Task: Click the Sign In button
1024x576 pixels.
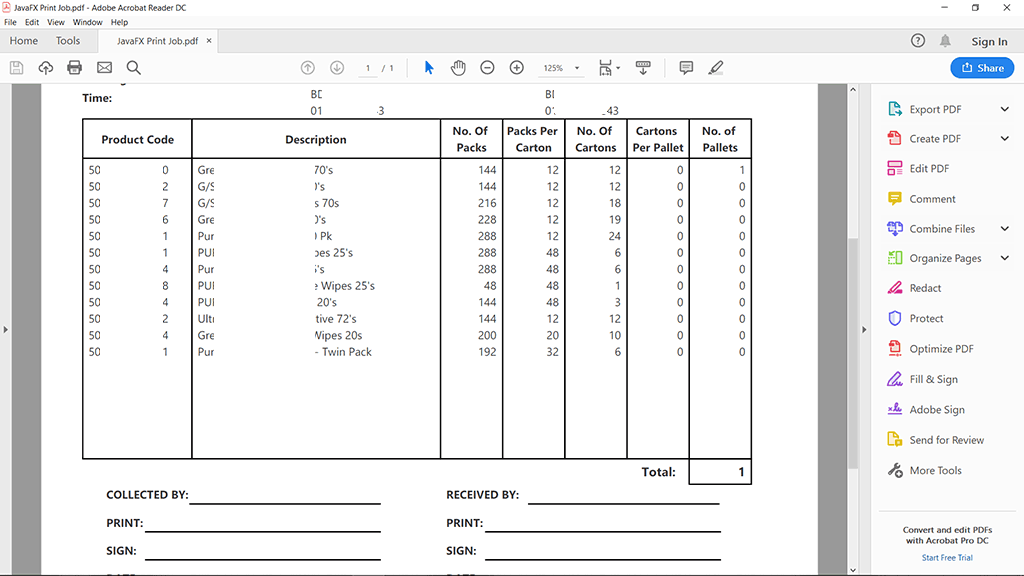Action: (989, 41)
